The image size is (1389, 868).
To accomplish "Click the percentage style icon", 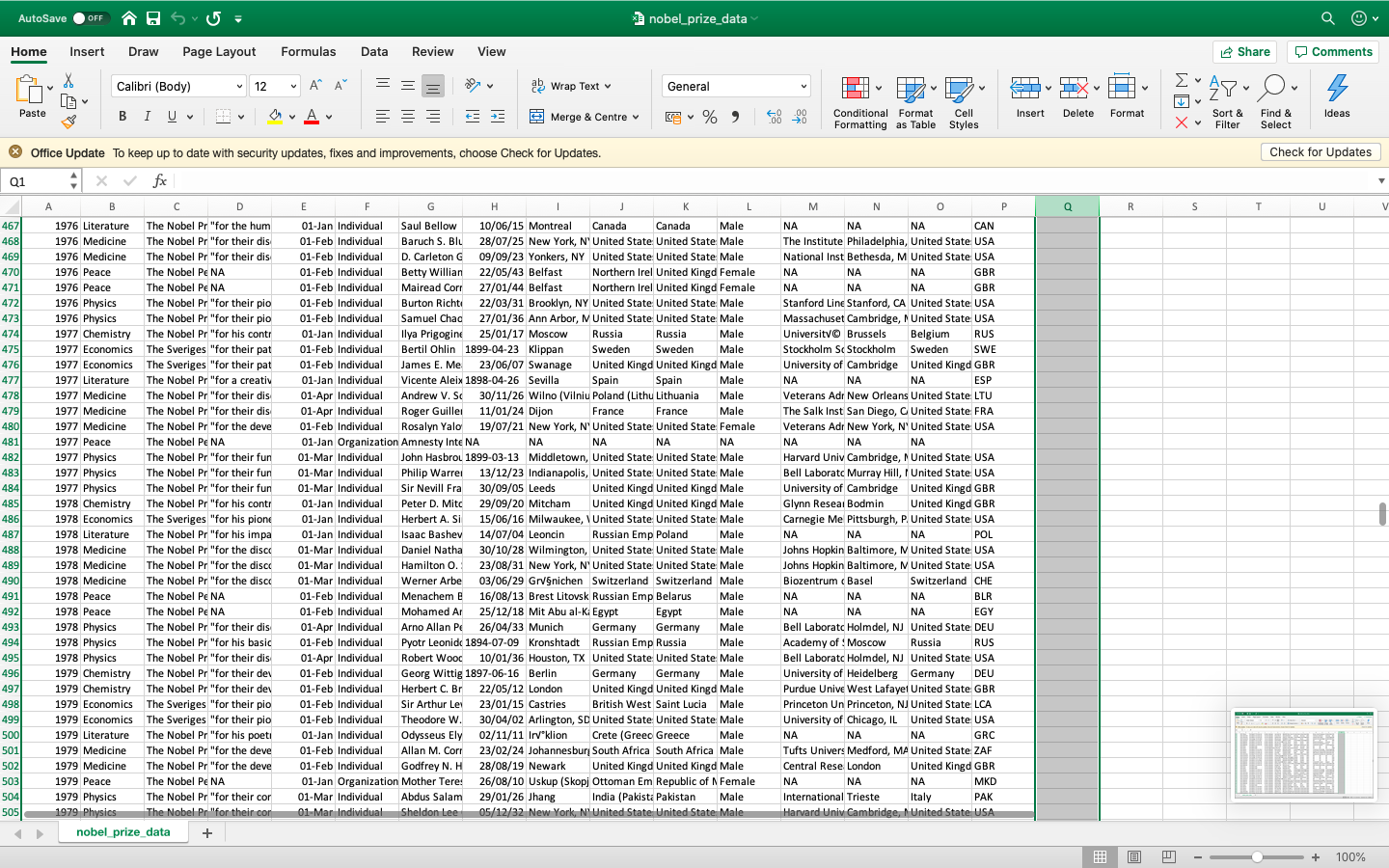I will [x=710, y=116].
